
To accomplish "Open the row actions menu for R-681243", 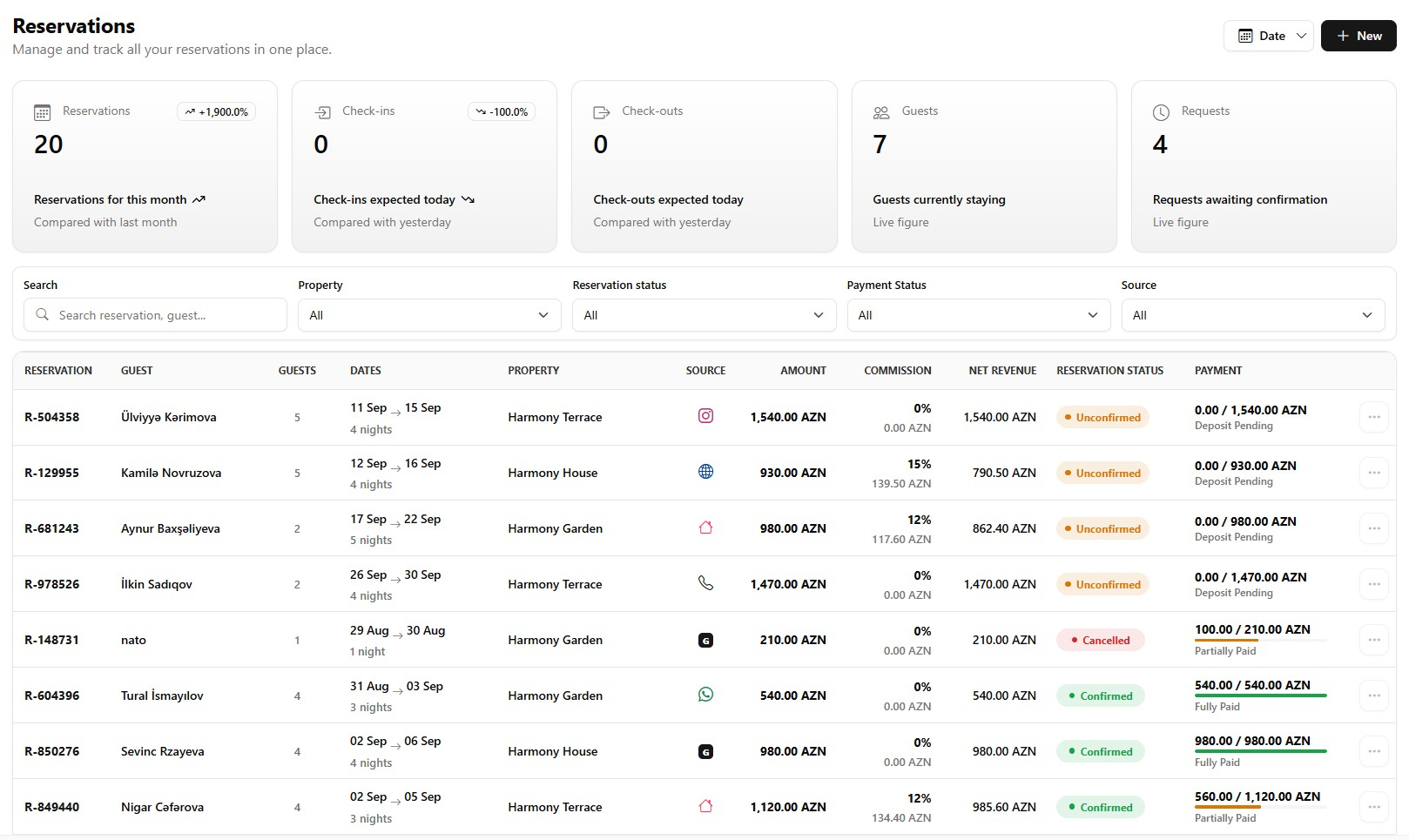I will (x=1373, y=528).
